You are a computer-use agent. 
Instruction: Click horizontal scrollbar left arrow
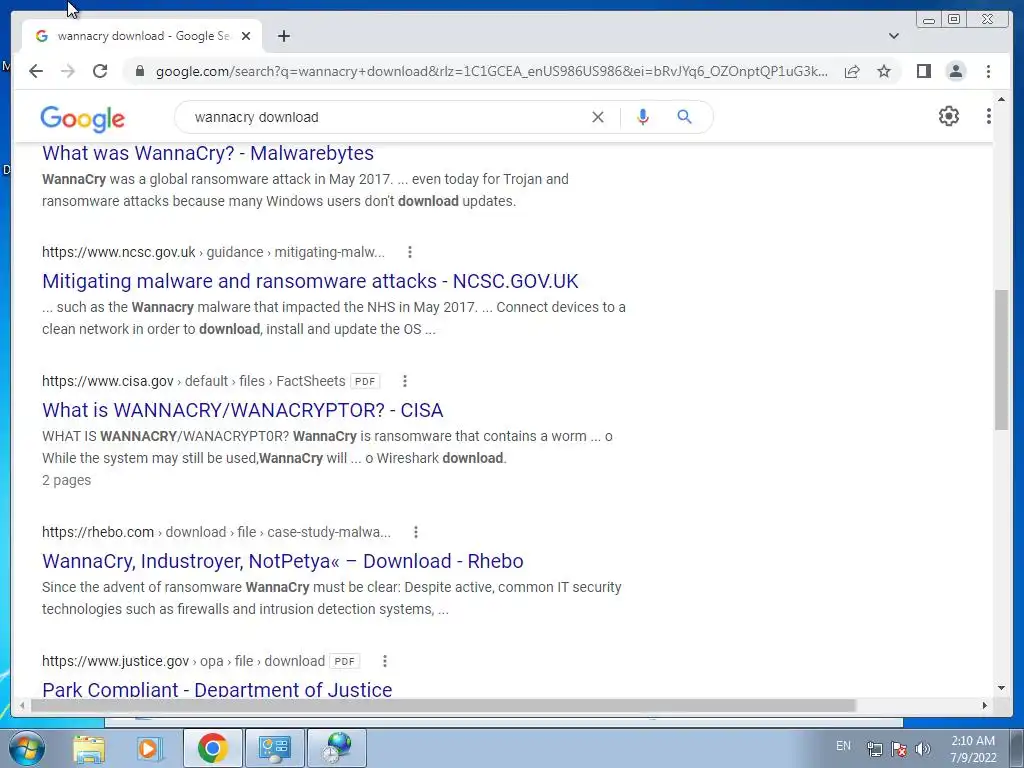tap(22, 705)
